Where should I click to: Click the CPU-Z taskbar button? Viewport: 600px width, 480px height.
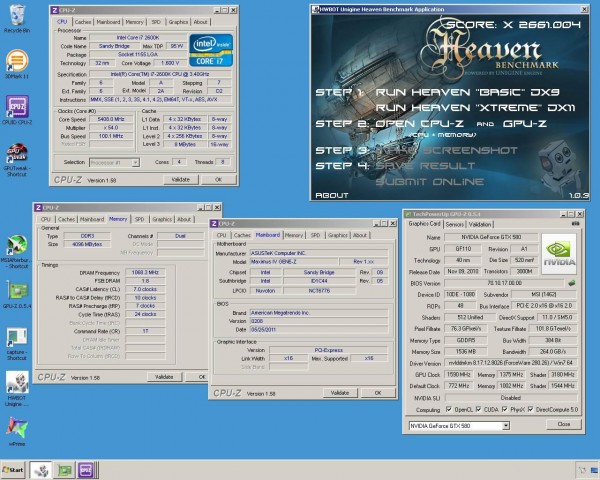[86, 470]
